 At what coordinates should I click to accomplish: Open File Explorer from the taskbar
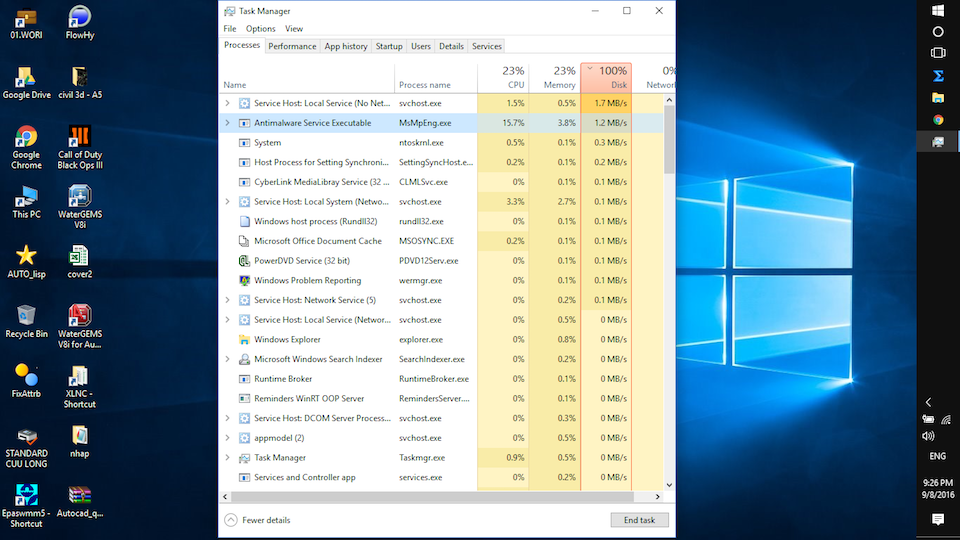coord(938,98)
